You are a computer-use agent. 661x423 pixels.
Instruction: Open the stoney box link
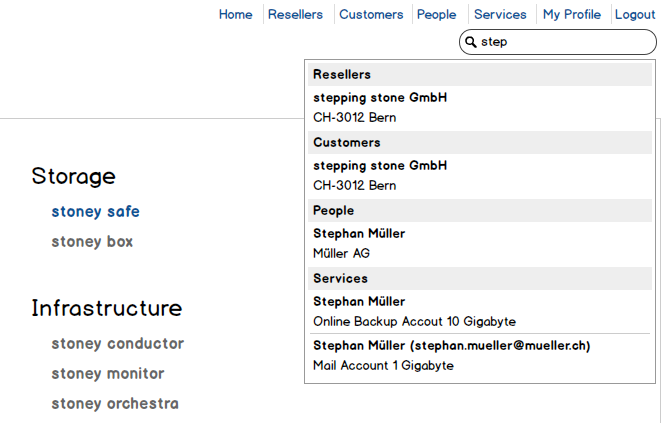92,242
